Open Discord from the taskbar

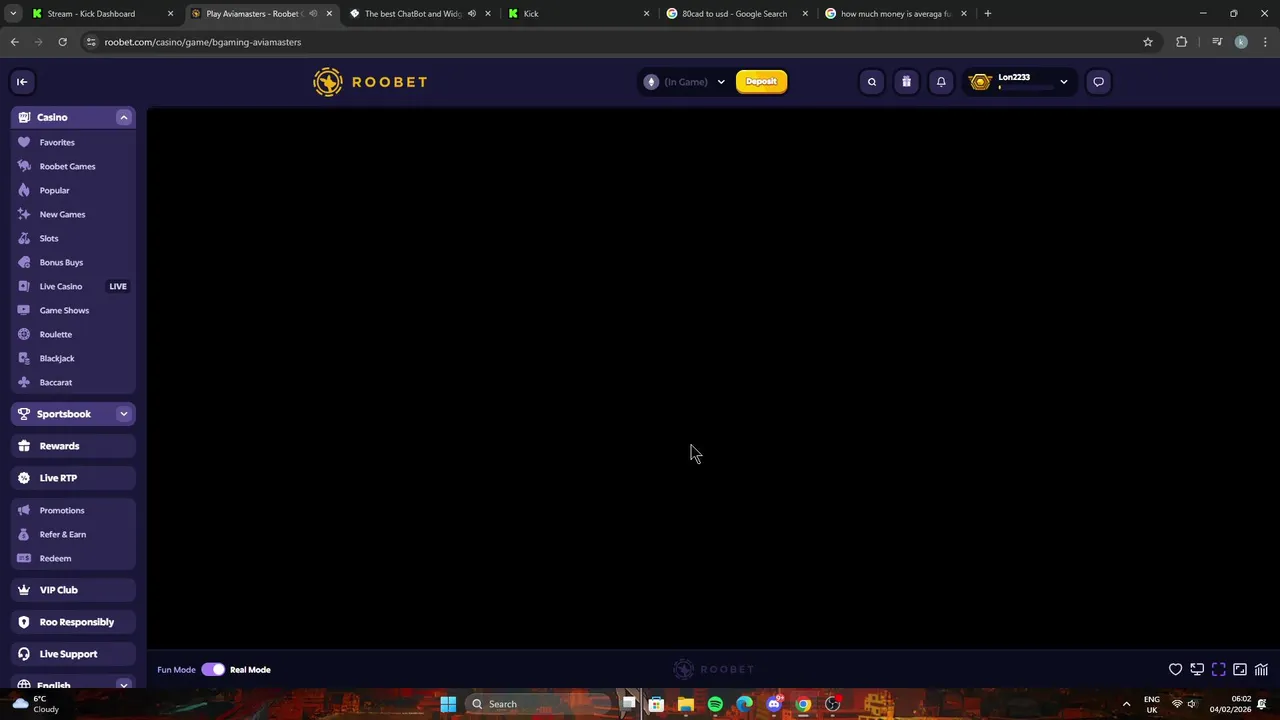[x=774, y=704]
